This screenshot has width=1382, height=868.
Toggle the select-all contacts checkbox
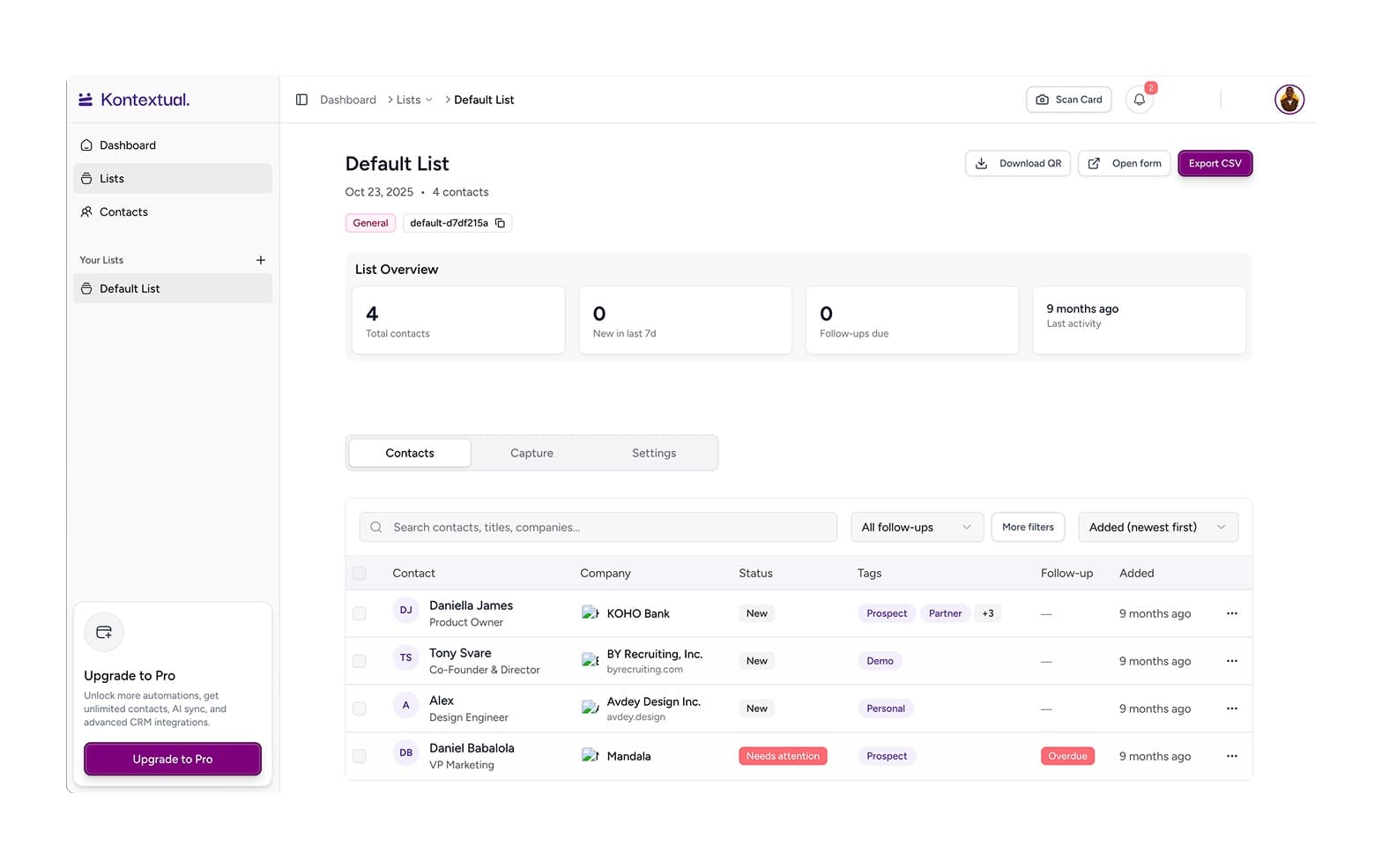360,573
